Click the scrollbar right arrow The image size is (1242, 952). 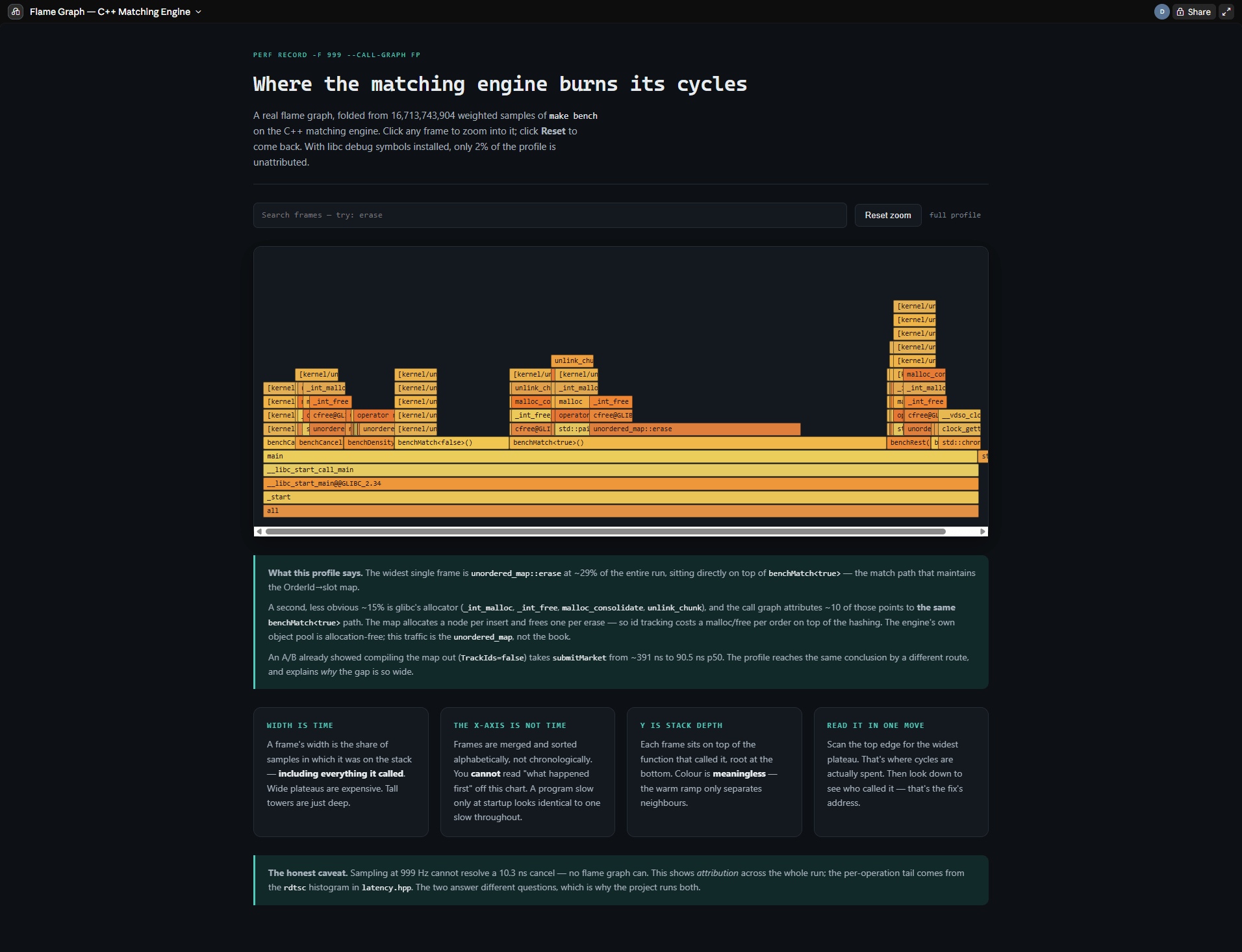coord(983,531)
